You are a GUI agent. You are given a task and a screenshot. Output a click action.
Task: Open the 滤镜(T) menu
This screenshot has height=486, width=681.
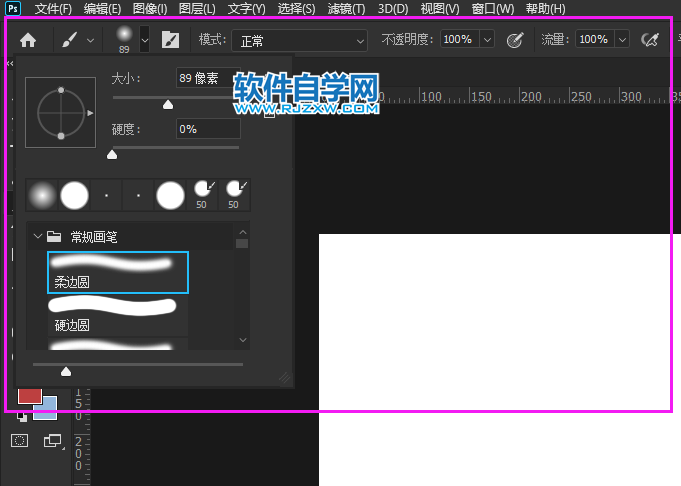pyautogui.click(x=346, y=9)
